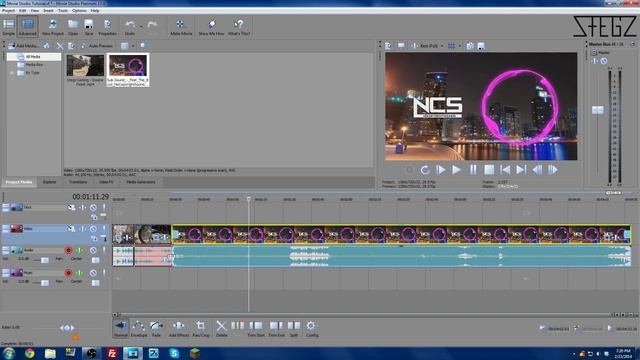Adjust the Audio track volume slider
Image resolution: width=640 pixels, height=360 pixels.
44,260
